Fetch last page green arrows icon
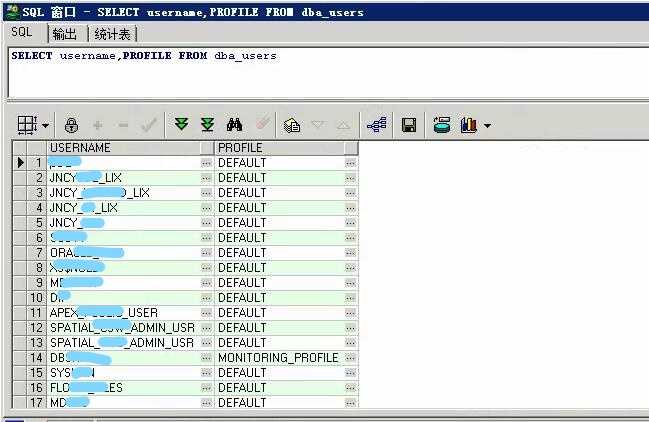Image resolution: width=649 pixels, height=422 pixels. tap(207, 125)
